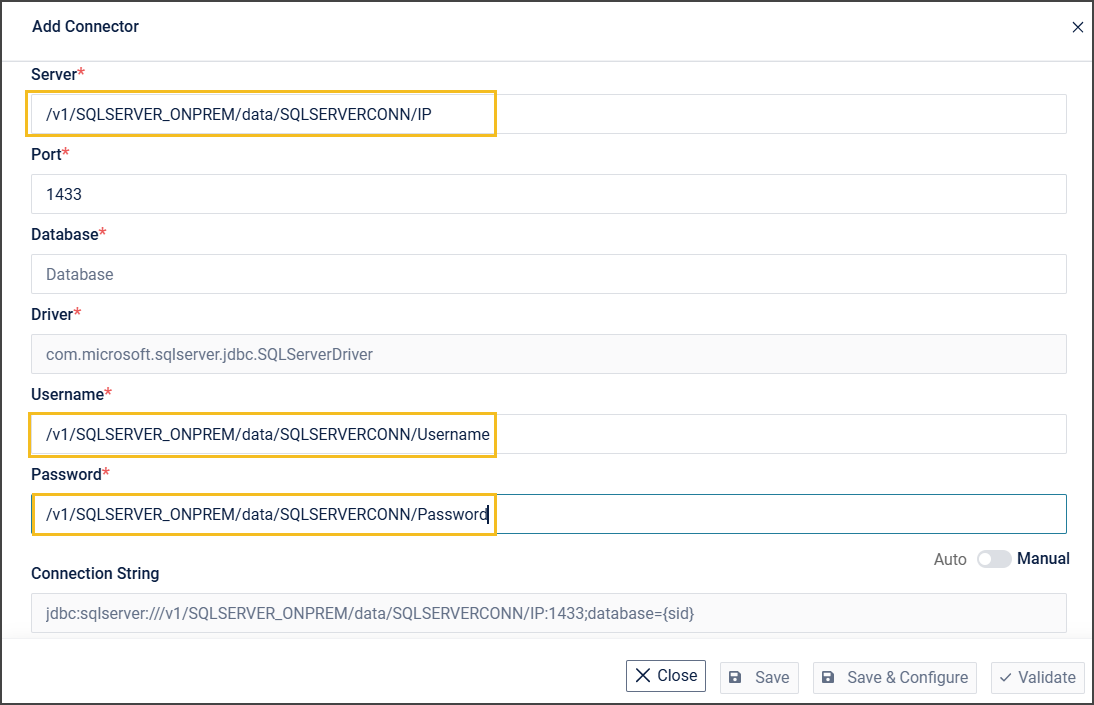Screen dimensions: 1094x705
Task: Click the Connection String jdbc field
Action: point(548,613)
